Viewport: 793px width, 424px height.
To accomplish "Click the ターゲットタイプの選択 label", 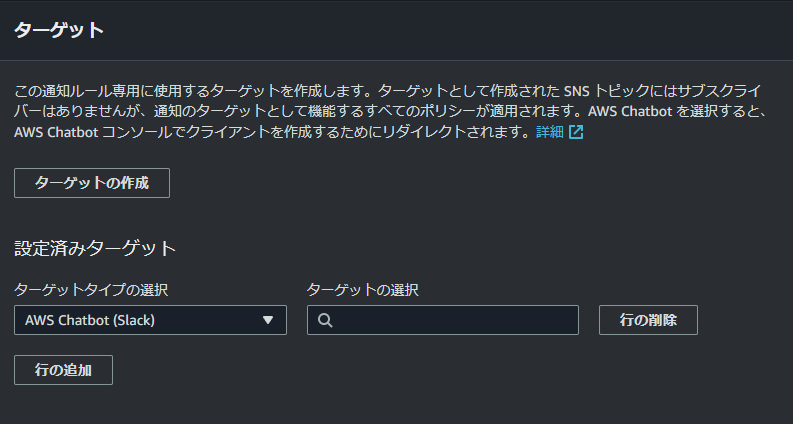I will point(91,290).
